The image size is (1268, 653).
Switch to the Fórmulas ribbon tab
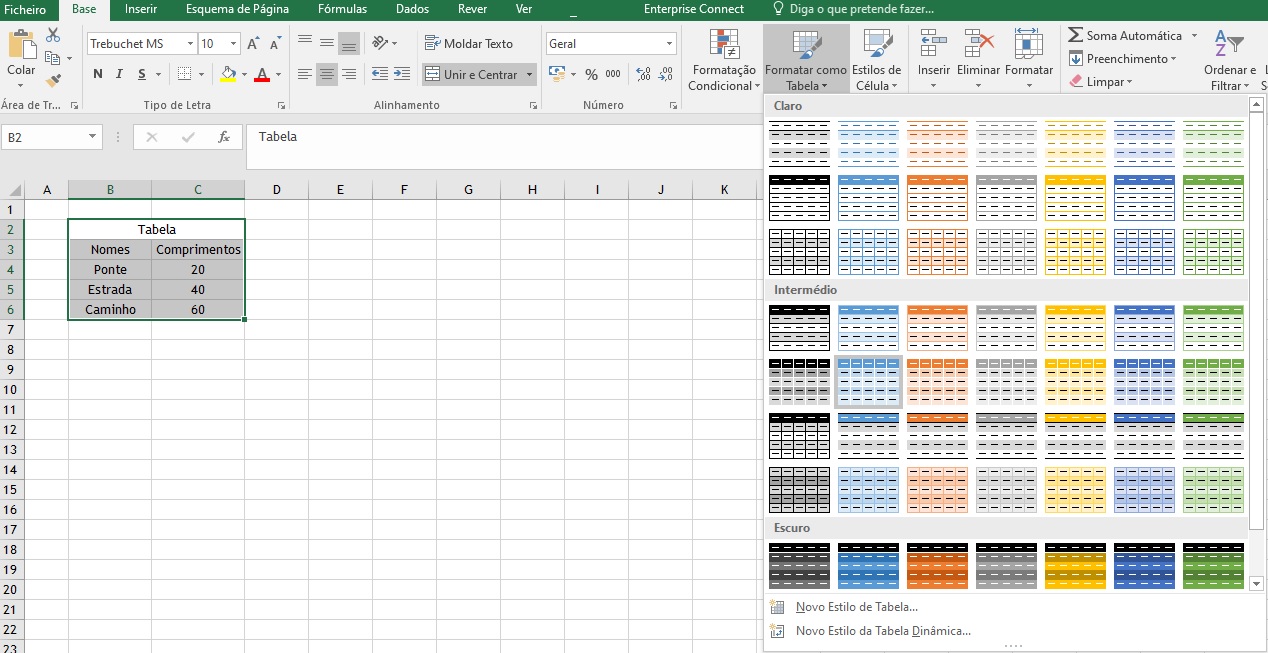(x=342, y=9)
